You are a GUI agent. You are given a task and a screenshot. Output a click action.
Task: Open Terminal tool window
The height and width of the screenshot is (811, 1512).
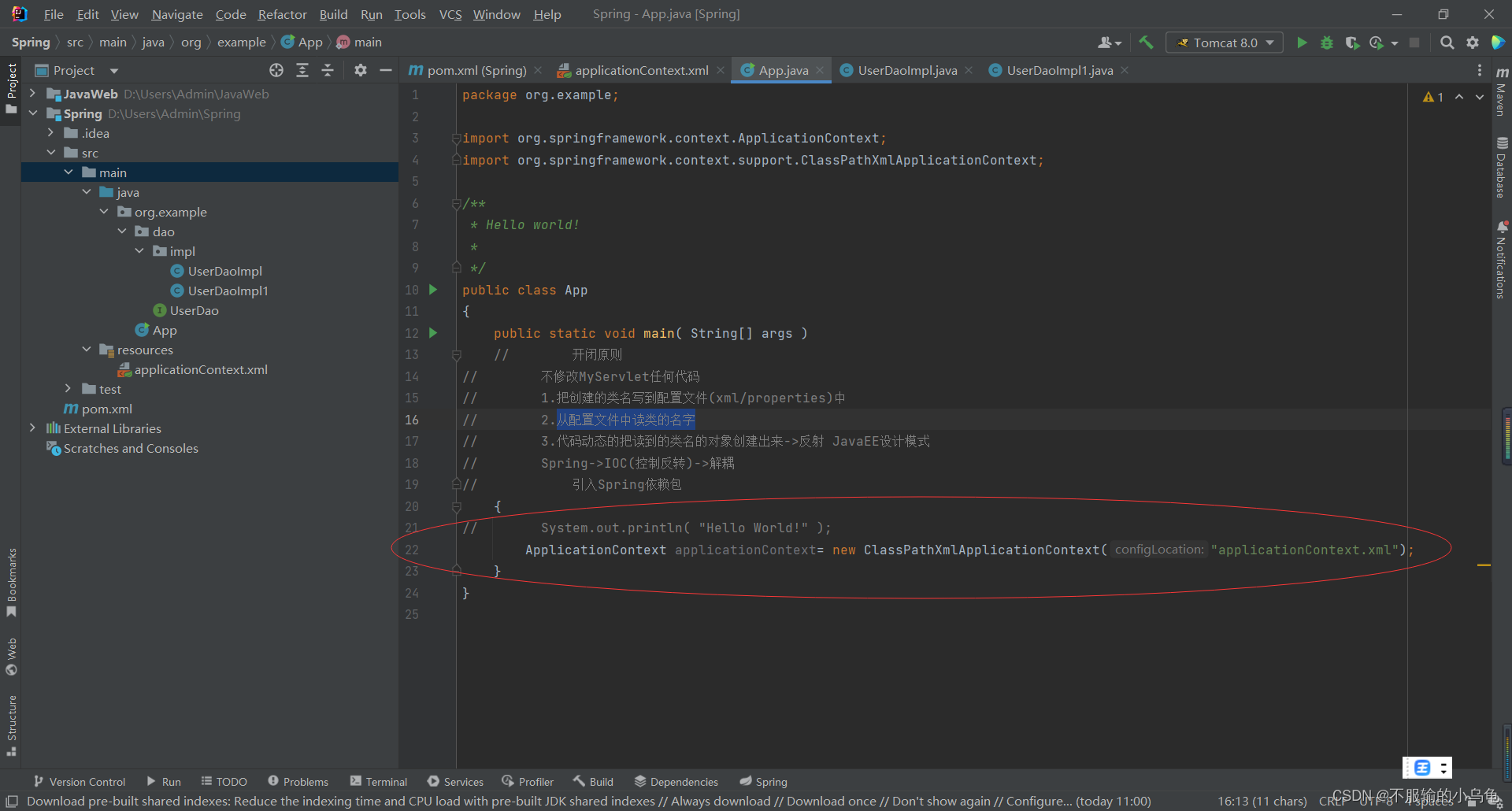(379, 782)
